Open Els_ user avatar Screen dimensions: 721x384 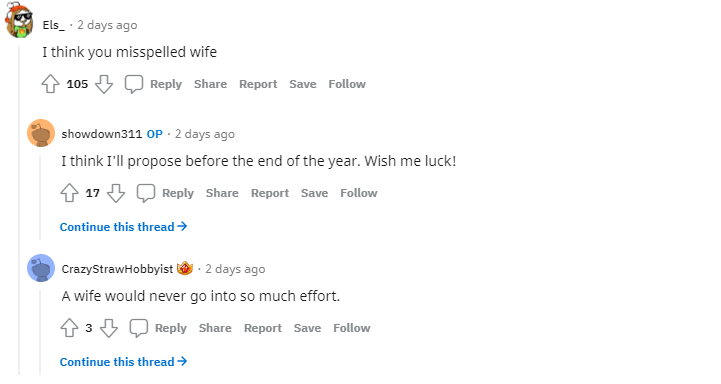[x=19, y=21]
